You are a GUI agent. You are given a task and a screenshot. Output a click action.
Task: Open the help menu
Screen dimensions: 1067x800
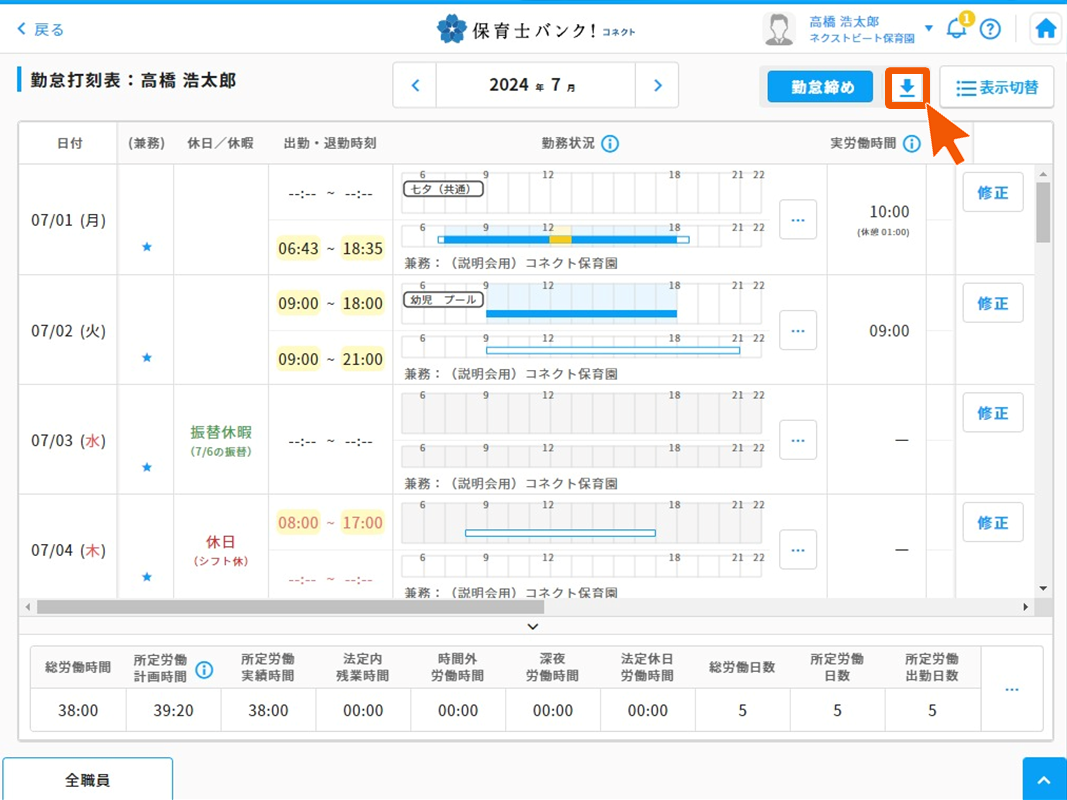[990, 28]
